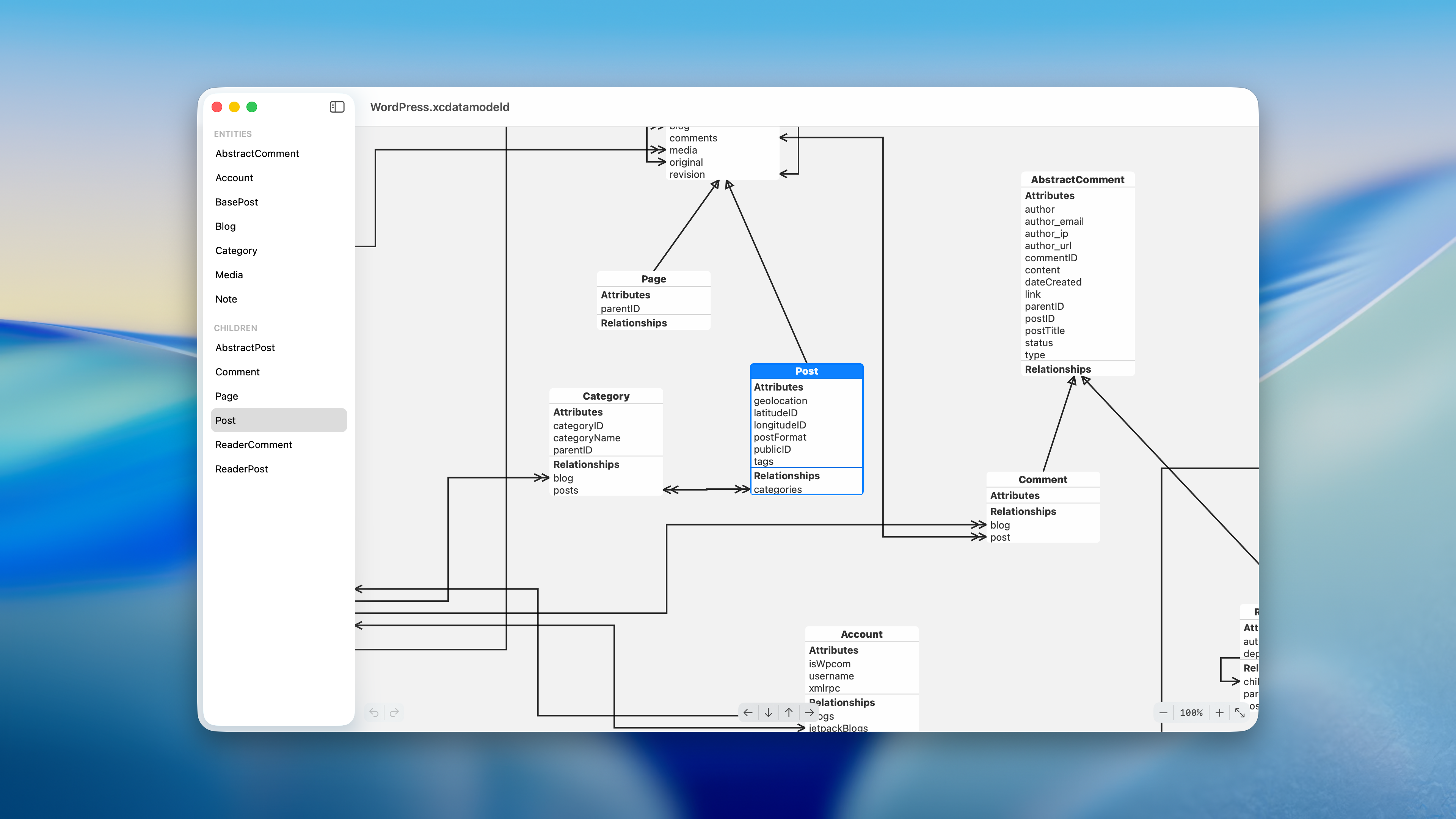Click the redo arrow icon
This screenshot has width=1456, height=819.
click(394, 712)
